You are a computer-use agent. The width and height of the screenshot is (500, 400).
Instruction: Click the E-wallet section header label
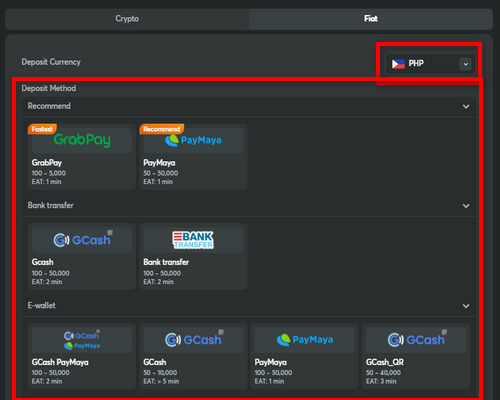click(x=42, y=305)
